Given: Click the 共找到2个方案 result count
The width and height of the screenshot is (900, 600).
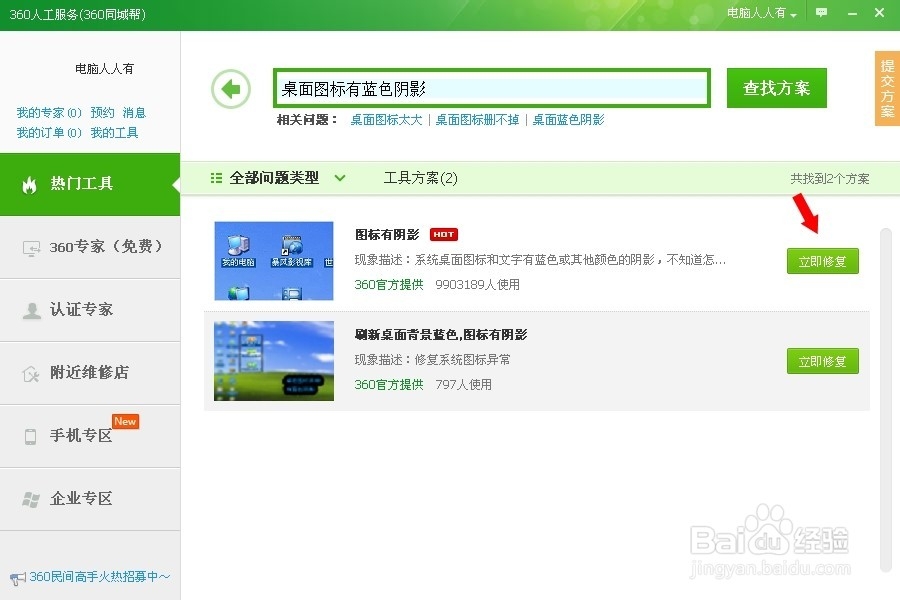Looking at the screenshot, I should (829, 179).
